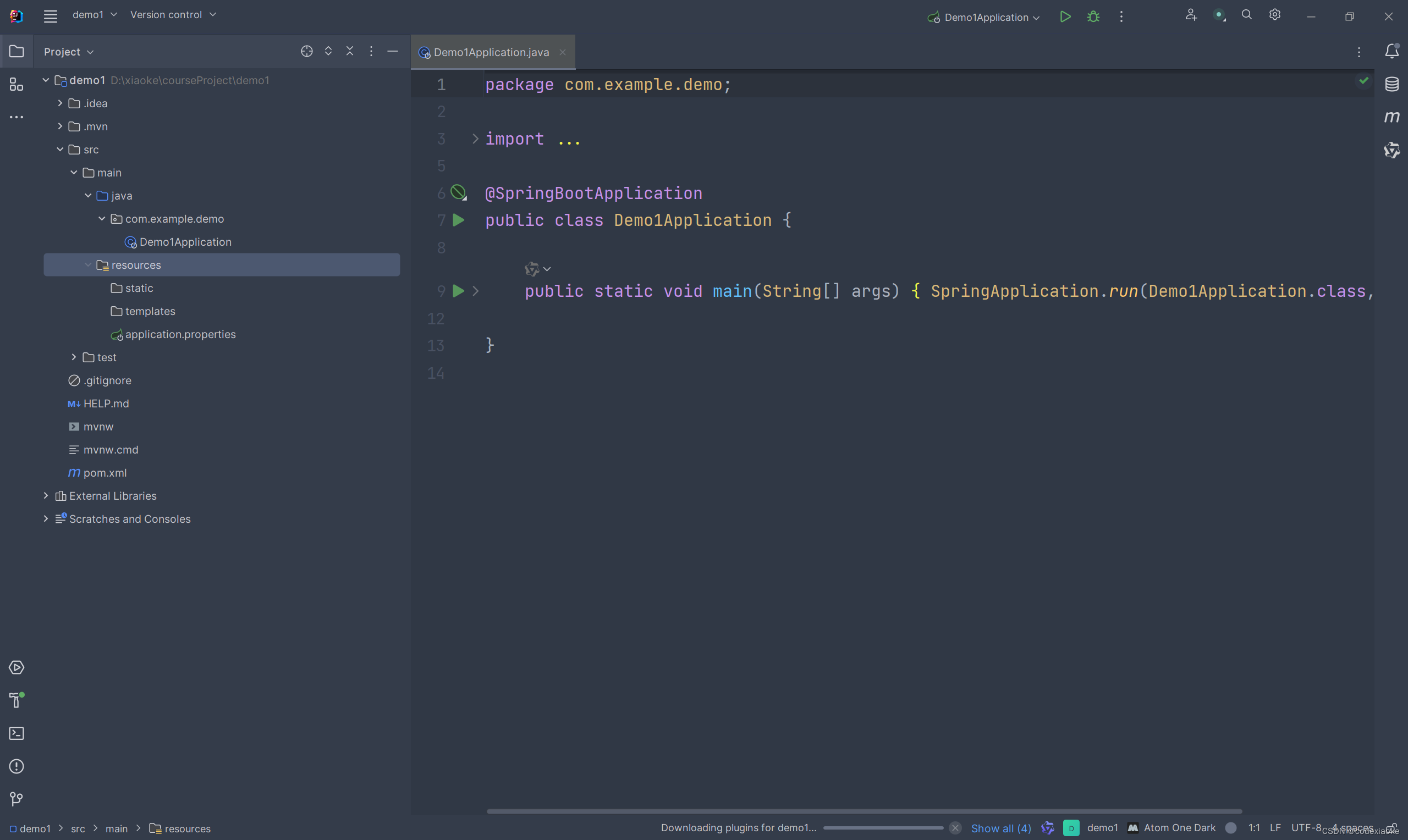Select the Demo1Application.java editor tab

click(x=491, y=51)
